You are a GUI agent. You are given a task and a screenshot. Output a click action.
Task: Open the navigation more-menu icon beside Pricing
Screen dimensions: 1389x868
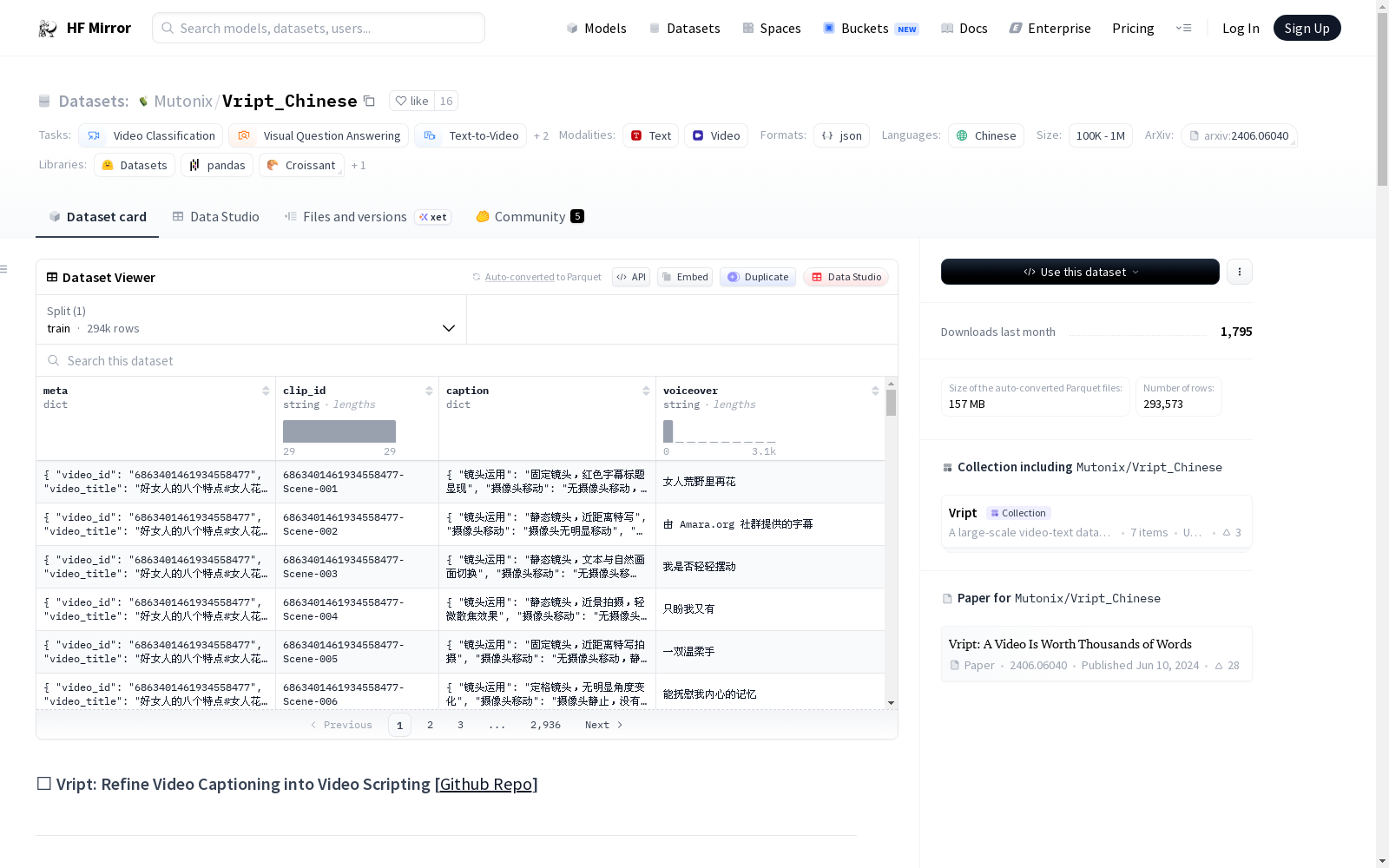point(1183,29)
